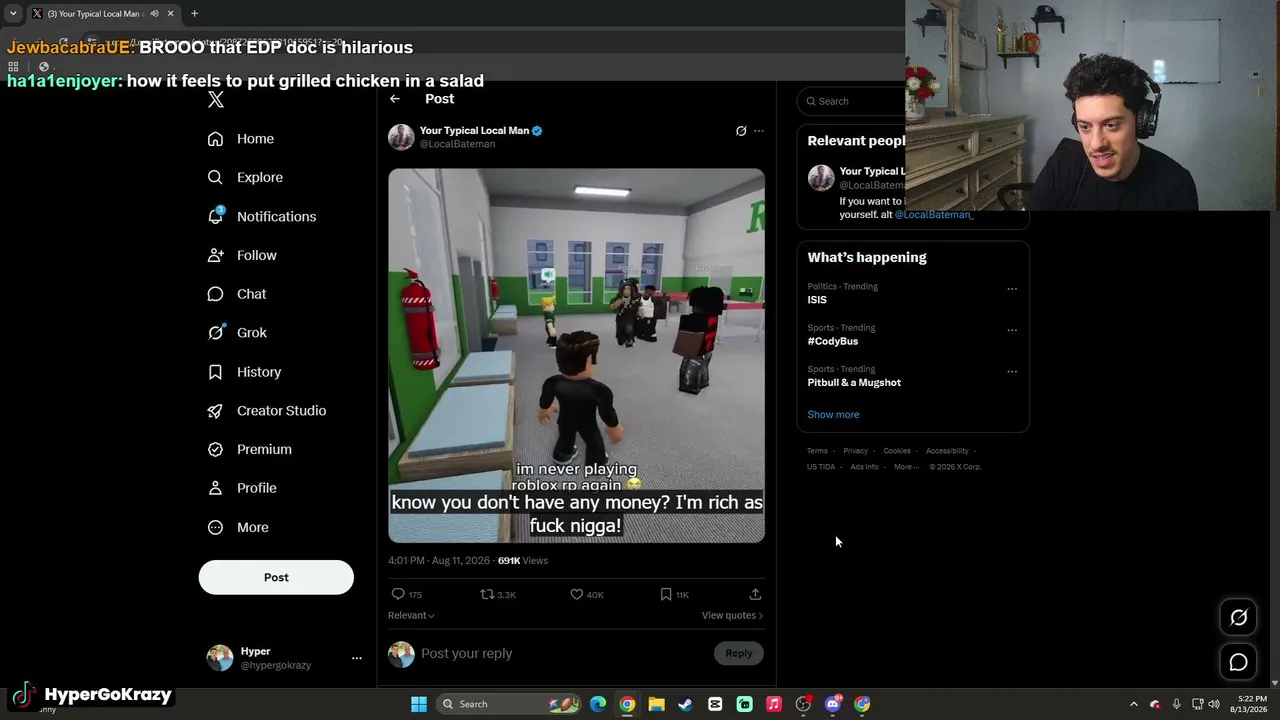Click the Profile person icon
This screenshot has width=1280, height=720.
tap(215, 488)
